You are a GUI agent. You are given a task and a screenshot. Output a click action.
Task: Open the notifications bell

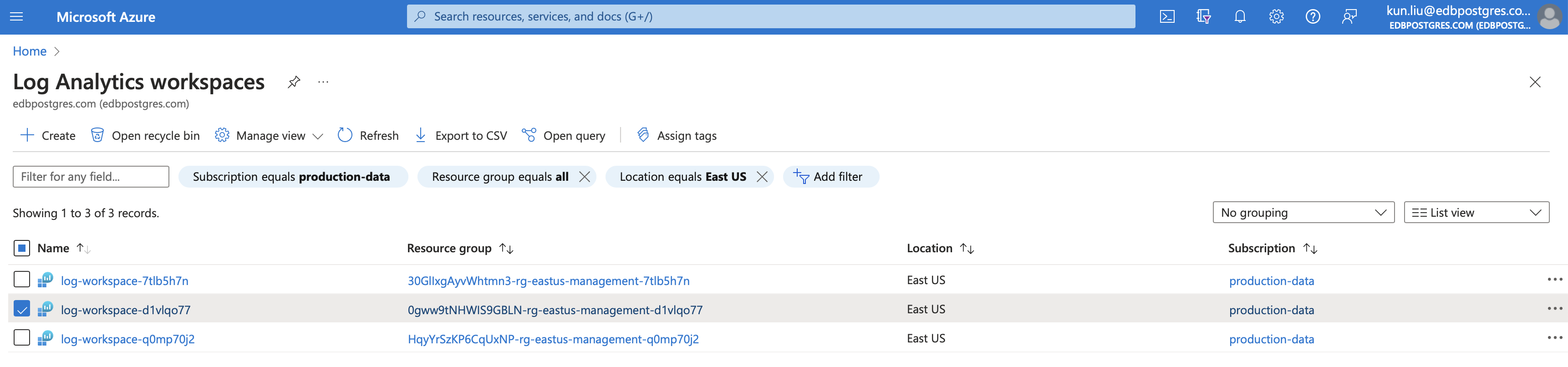click(1240, 16)
